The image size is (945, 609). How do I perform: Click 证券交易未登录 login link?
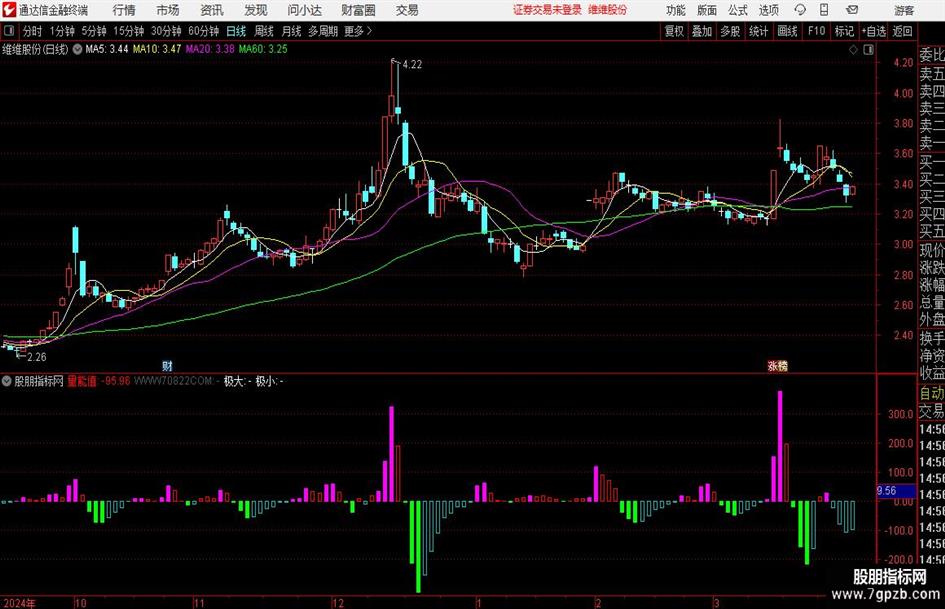547,10
